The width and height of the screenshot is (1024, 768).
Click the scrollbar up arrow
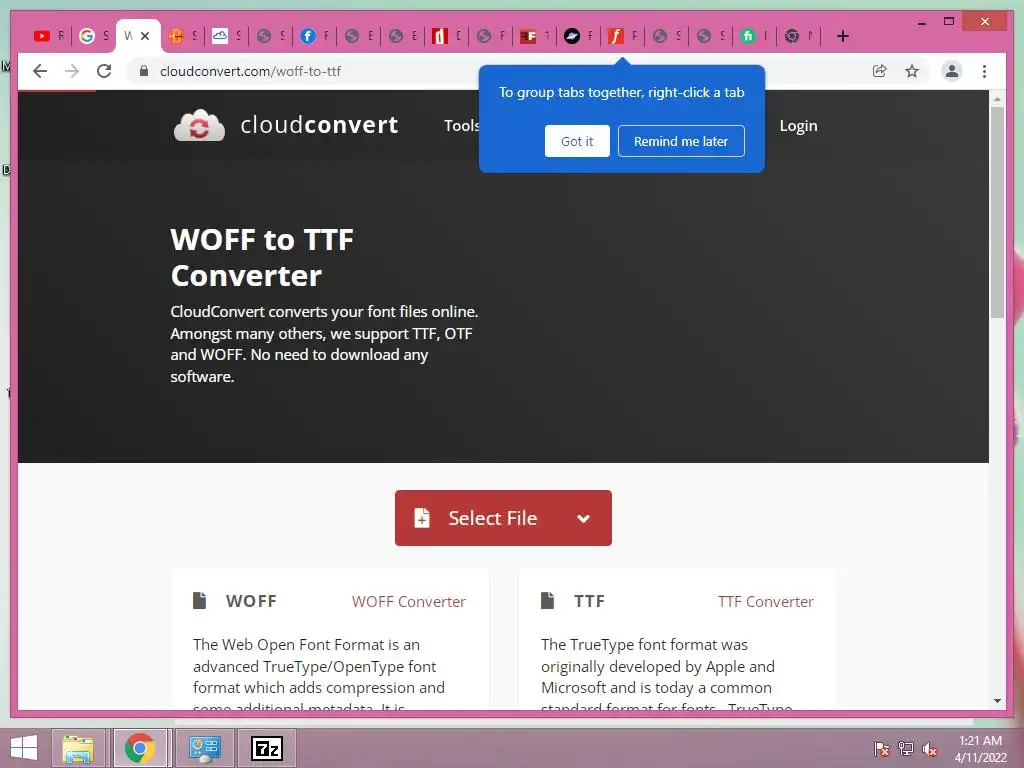[997, 99]
